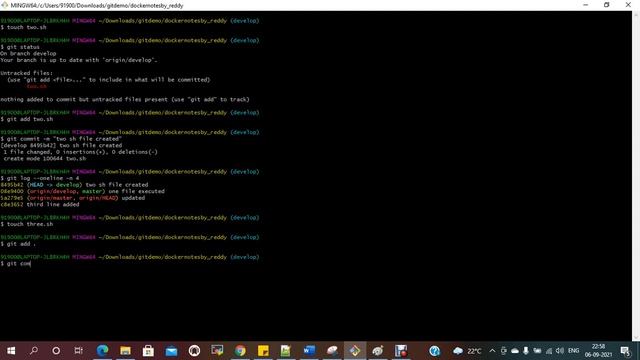Screen dimensions: 640x360
Task: Click the '5a279e5' updated log entry
Action: 72,198
